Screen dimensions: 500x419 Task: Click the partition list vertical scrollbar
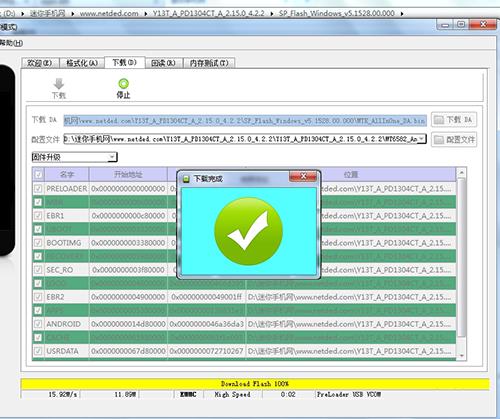(x=461, y=264)
